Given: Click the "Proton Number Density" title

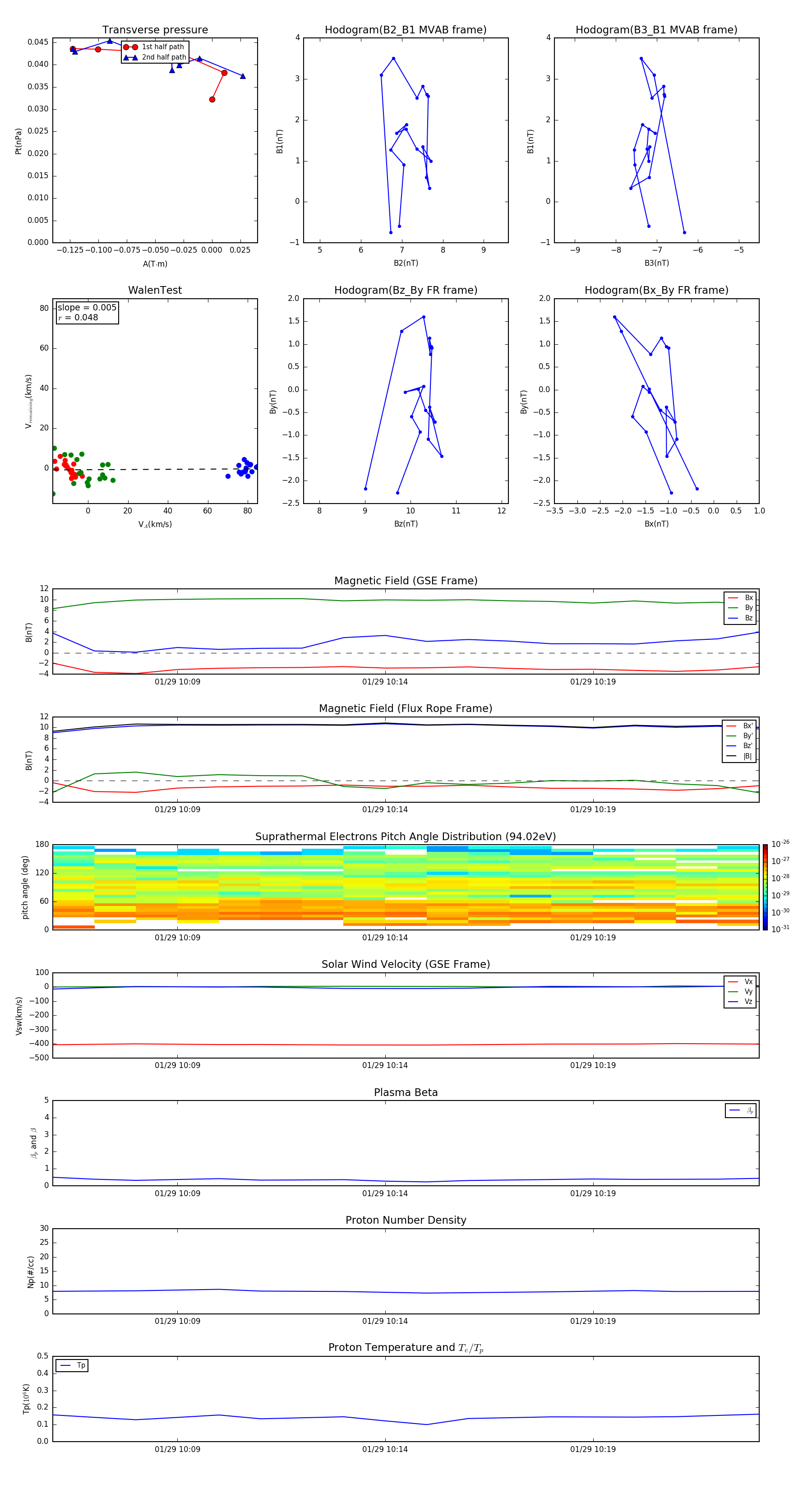Looking at the screenshot, I should [406, 1220].
